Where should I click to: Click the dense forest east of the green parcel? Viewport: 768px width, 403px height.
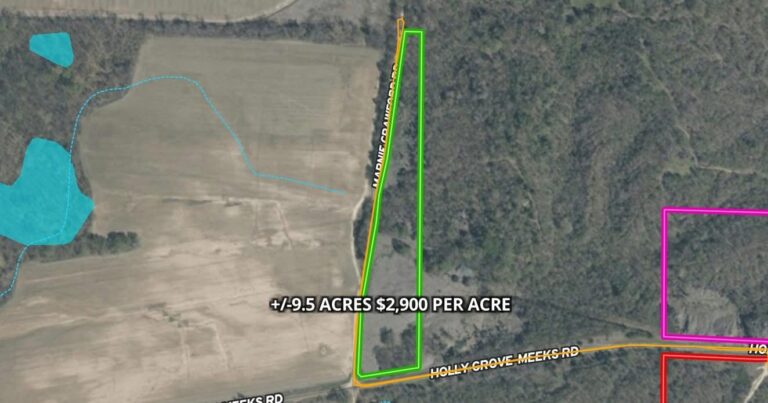539,147
